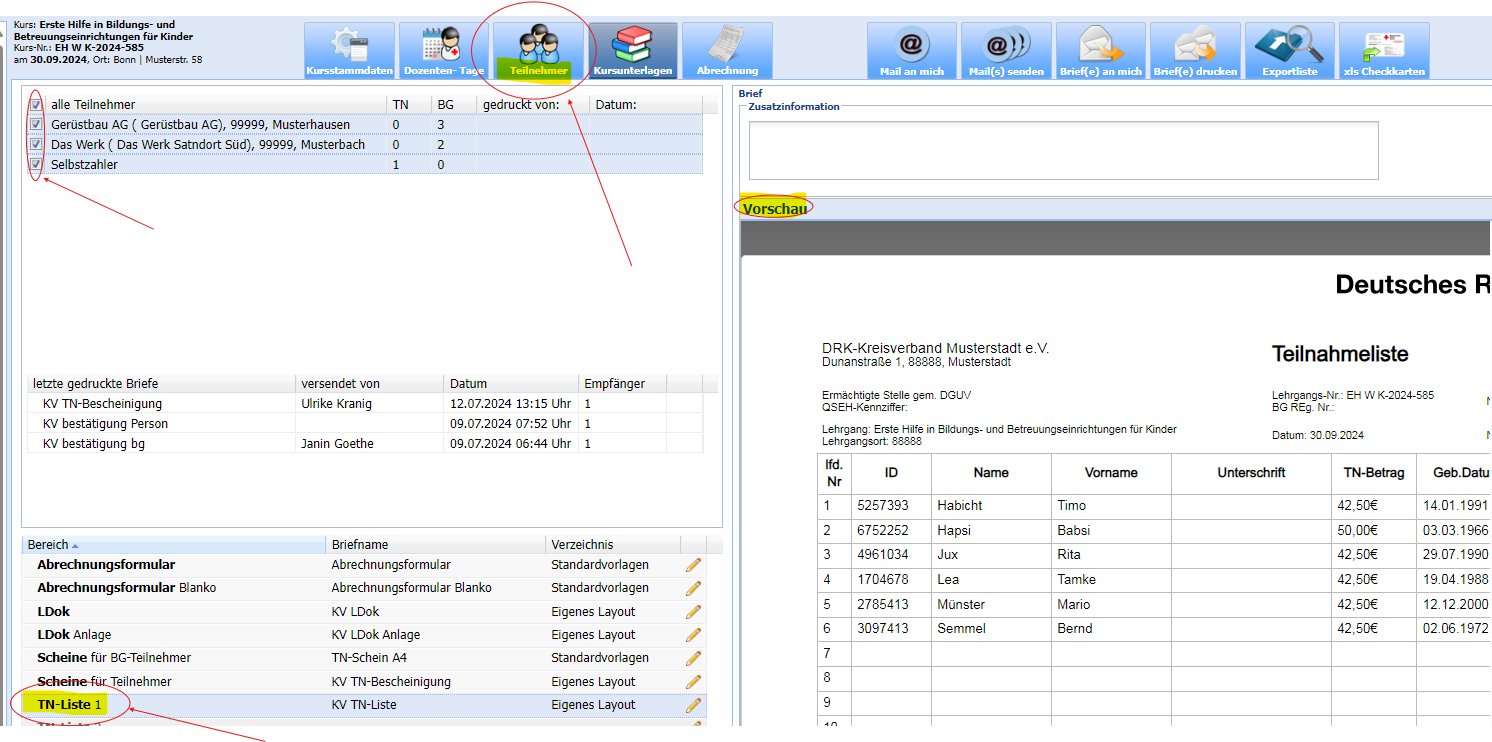Edit KV LDok with pencil icon

click(693, 612)
